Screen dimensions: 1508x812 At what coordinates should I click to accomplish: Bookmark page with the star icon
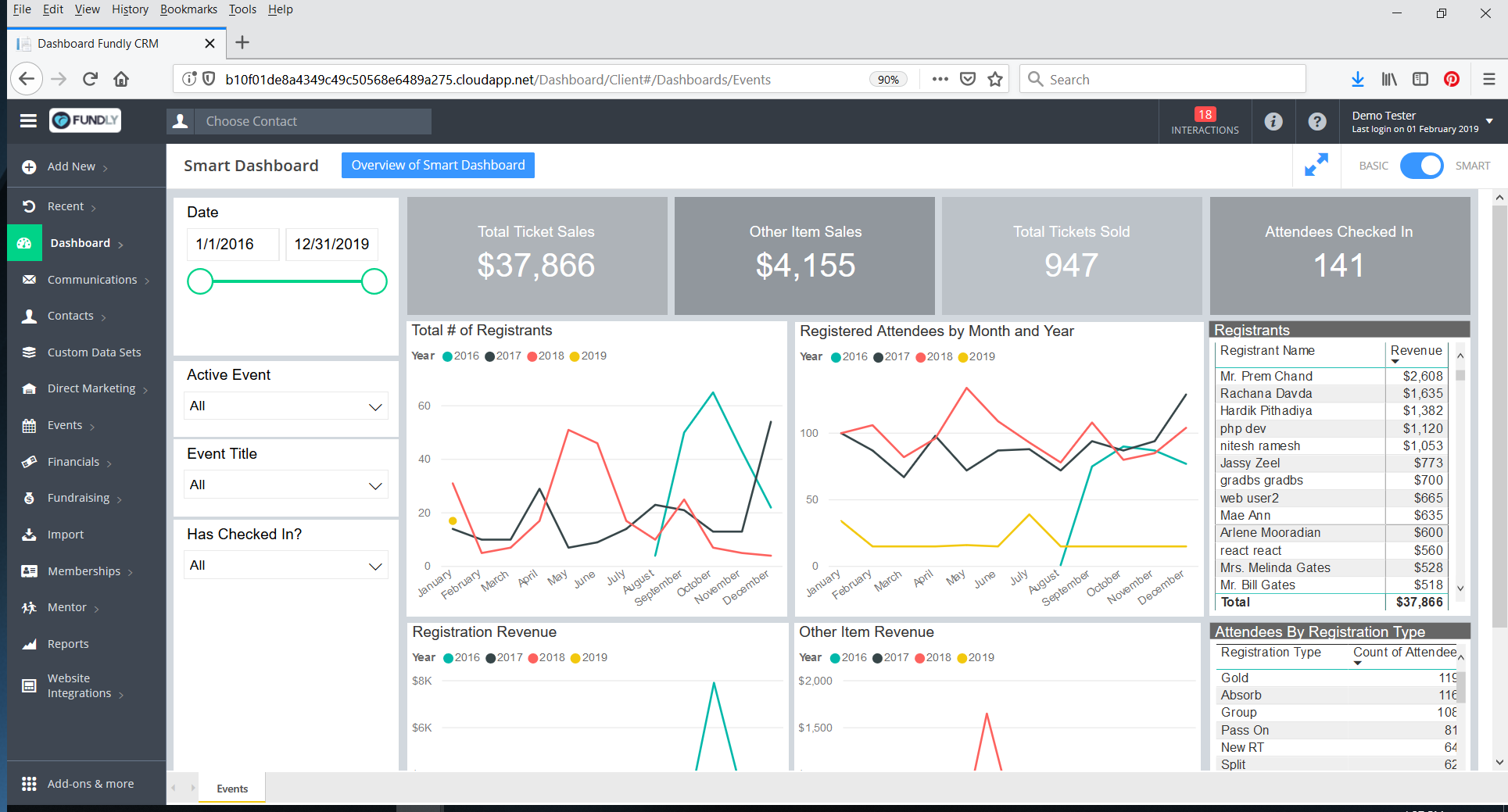[995, 79]
